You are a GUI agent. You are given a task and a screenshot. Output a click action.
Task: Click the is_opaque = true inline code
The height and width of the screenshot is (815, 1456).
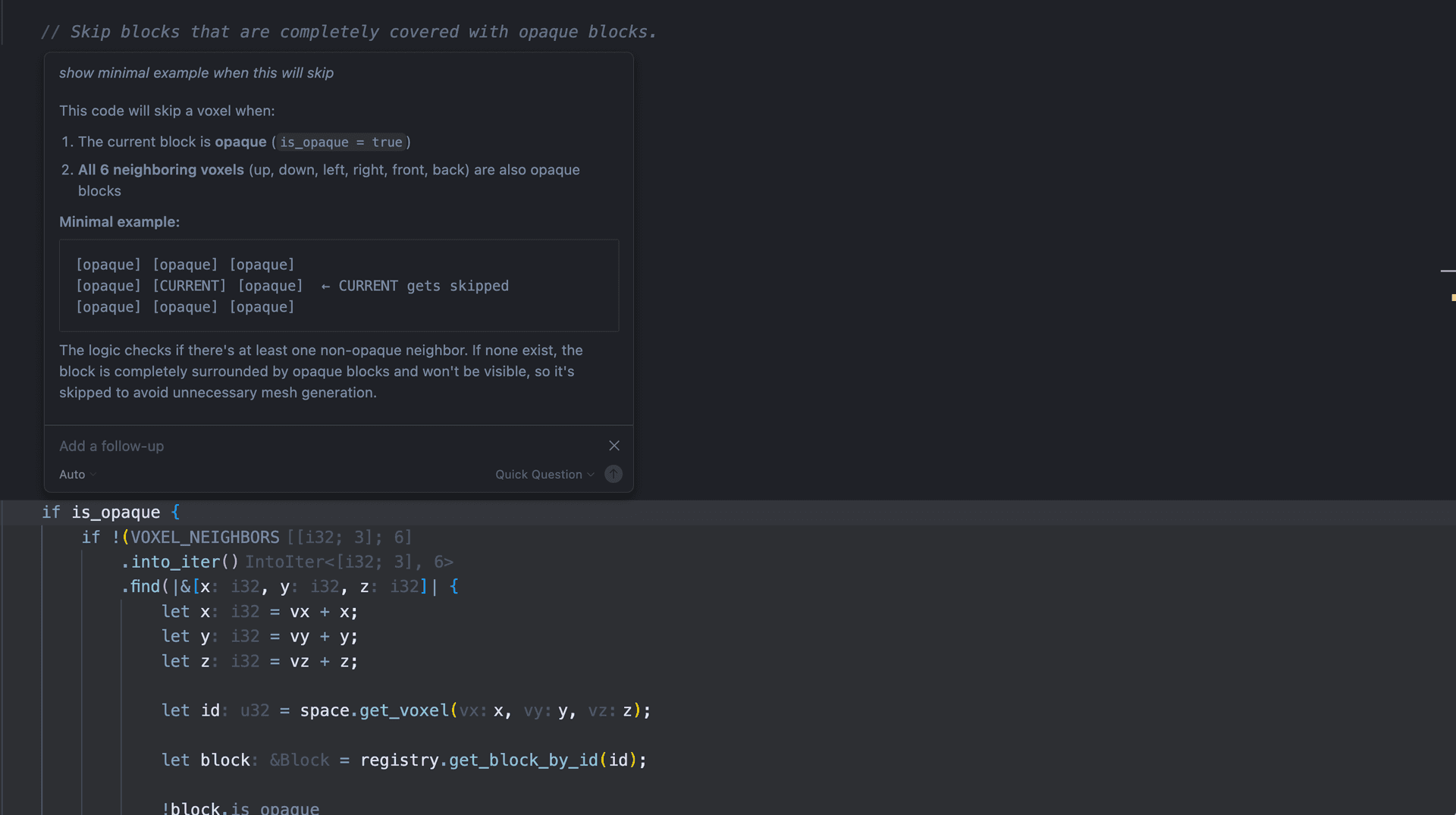(x=341, y=143)
